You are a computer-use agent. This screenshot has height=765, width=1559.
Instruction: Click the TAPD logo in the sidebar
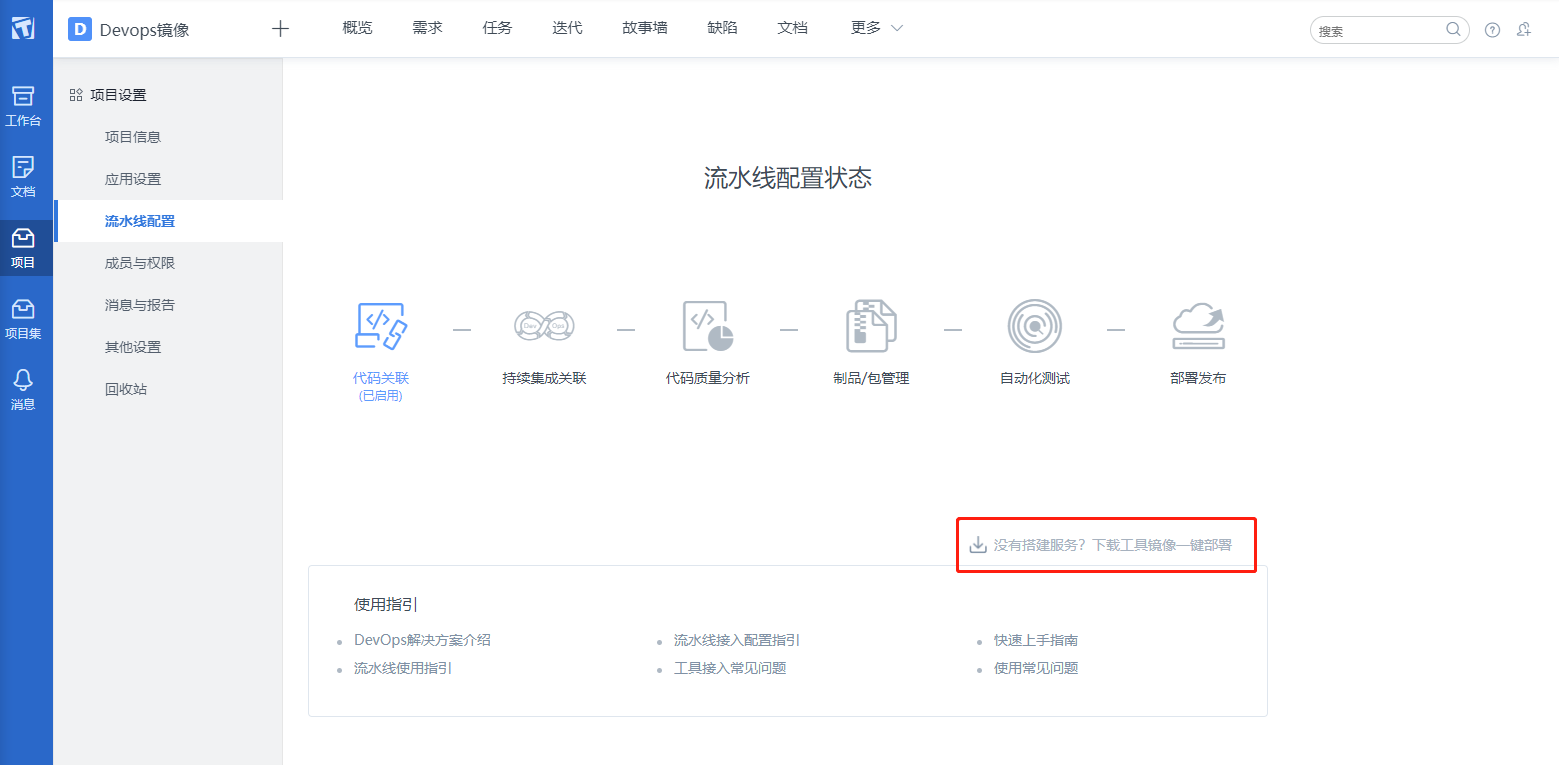click(23, 28)
